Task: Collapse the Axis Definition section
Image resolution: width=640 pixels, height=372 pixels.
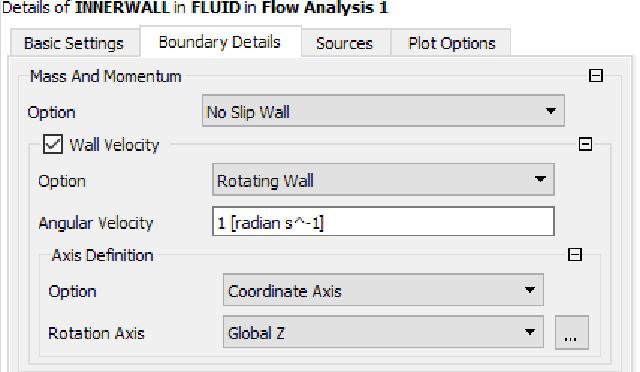Action: (x=575, y=255)
